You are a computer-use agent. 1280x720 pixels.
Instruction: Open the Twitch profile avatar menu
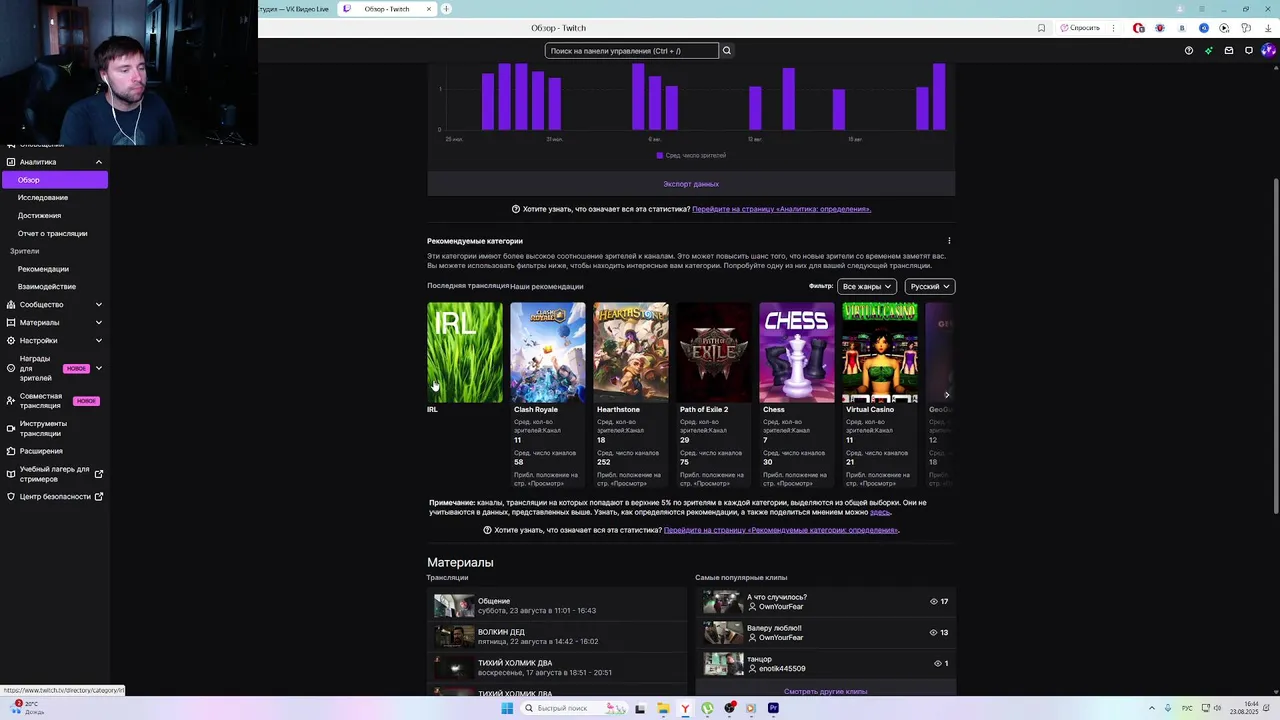click(x=1268, y=50)
